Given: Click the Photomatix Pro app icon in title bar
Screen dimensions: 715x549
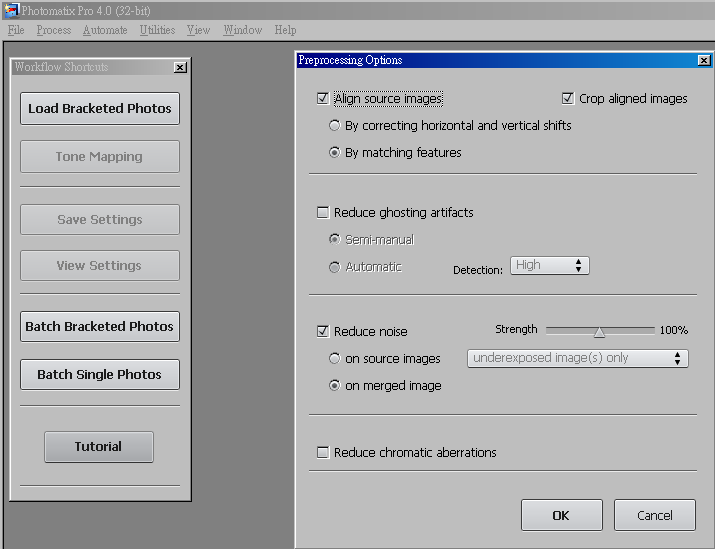Looking at the screenshot, I should coord(11,10).
